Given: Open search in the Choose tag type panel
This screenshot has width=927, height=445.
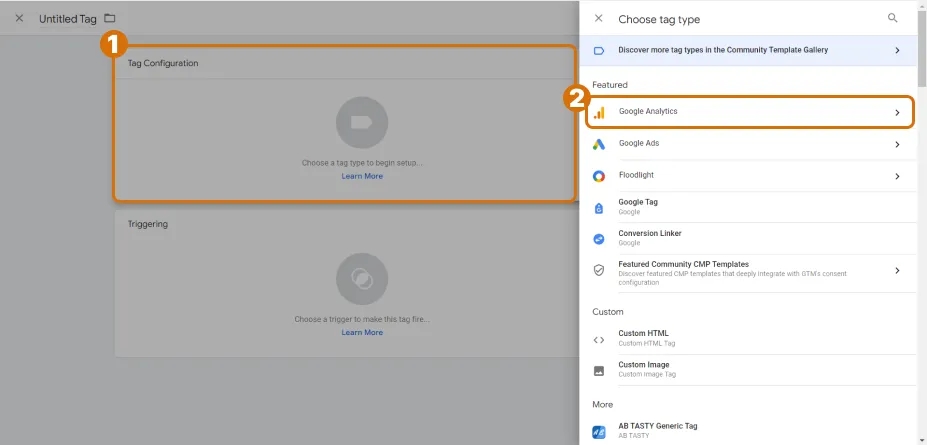Looking at the screenshot, I should pos(893,18).
